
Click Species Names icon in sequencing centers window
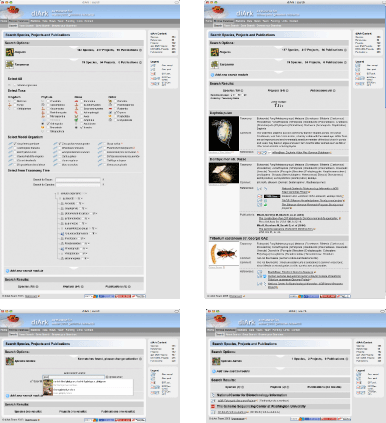coord(216,361)
